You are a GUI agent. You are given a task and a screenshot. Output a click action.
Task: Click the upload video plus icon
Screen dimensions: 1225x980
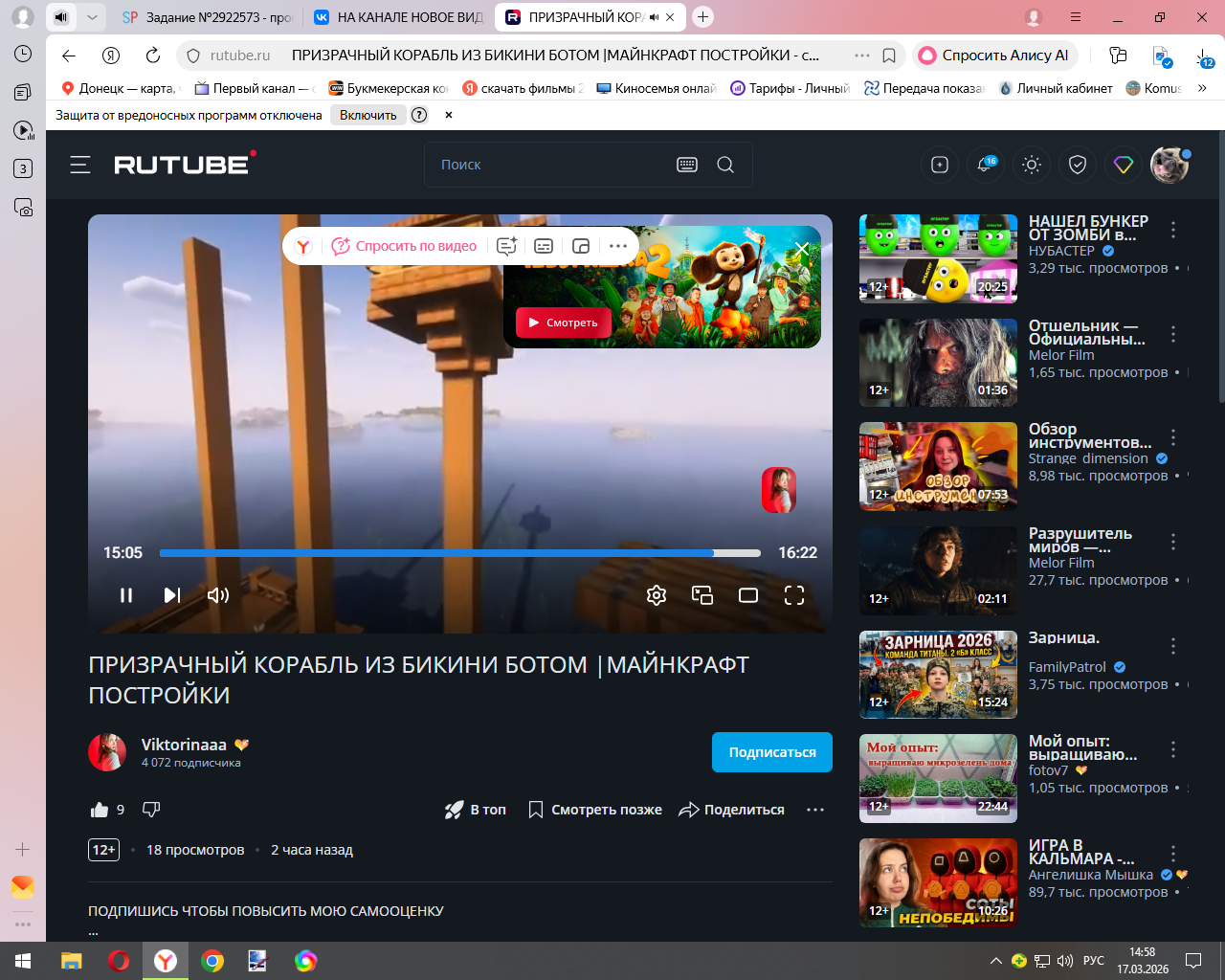[x=940, y=165]
